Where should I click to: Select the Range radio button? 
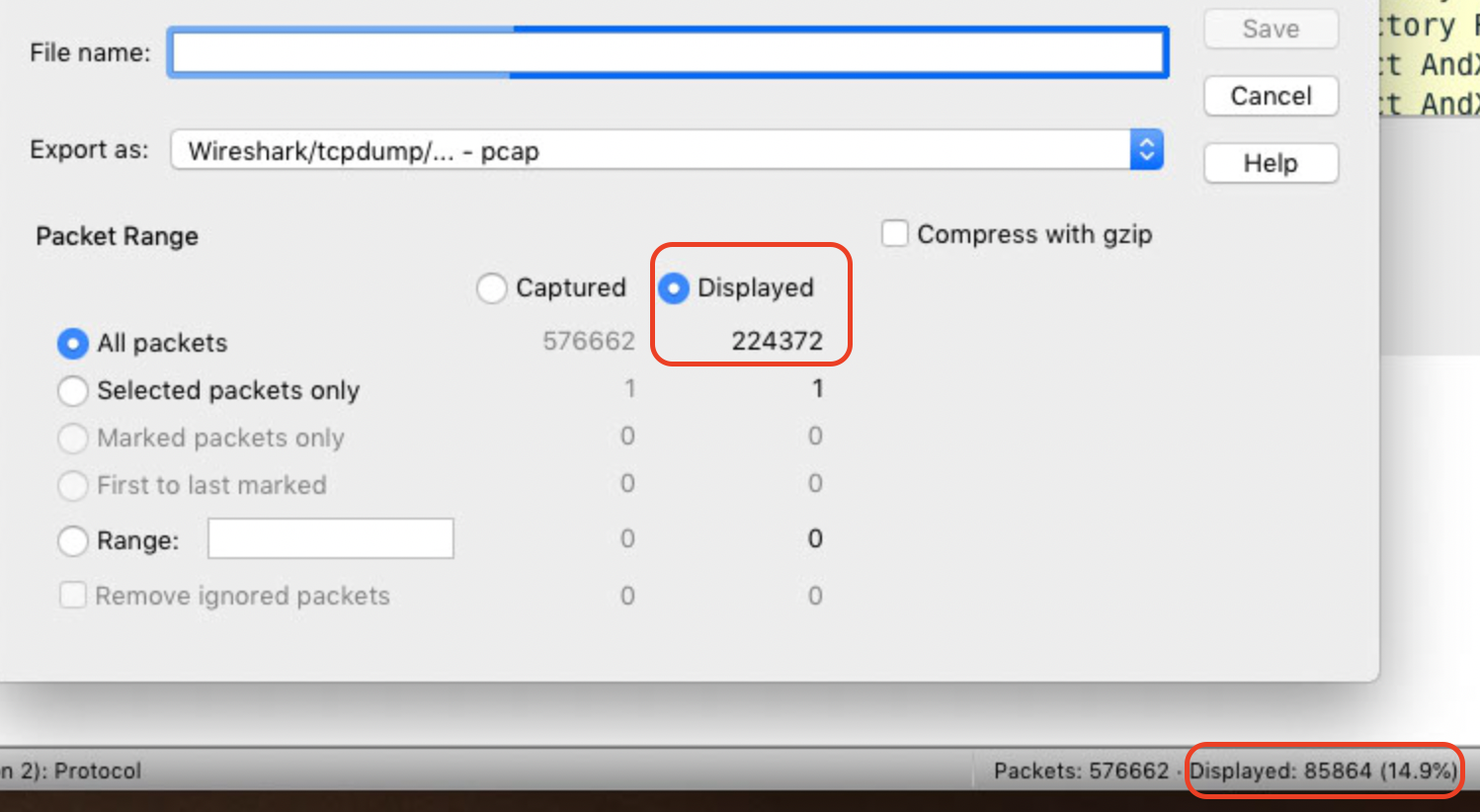tap(73, 540)
